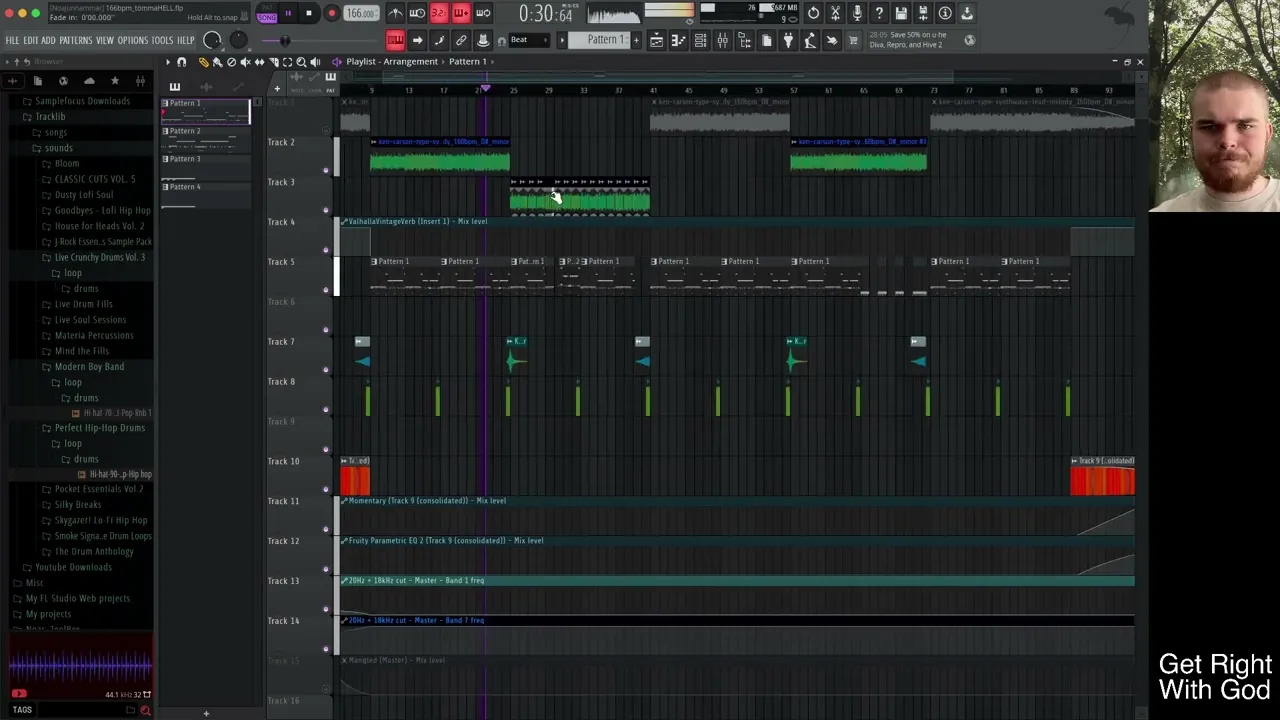Open the audio editor scissors icon
This screenshot has height=720, width=1280.
[x=835, y=13]
